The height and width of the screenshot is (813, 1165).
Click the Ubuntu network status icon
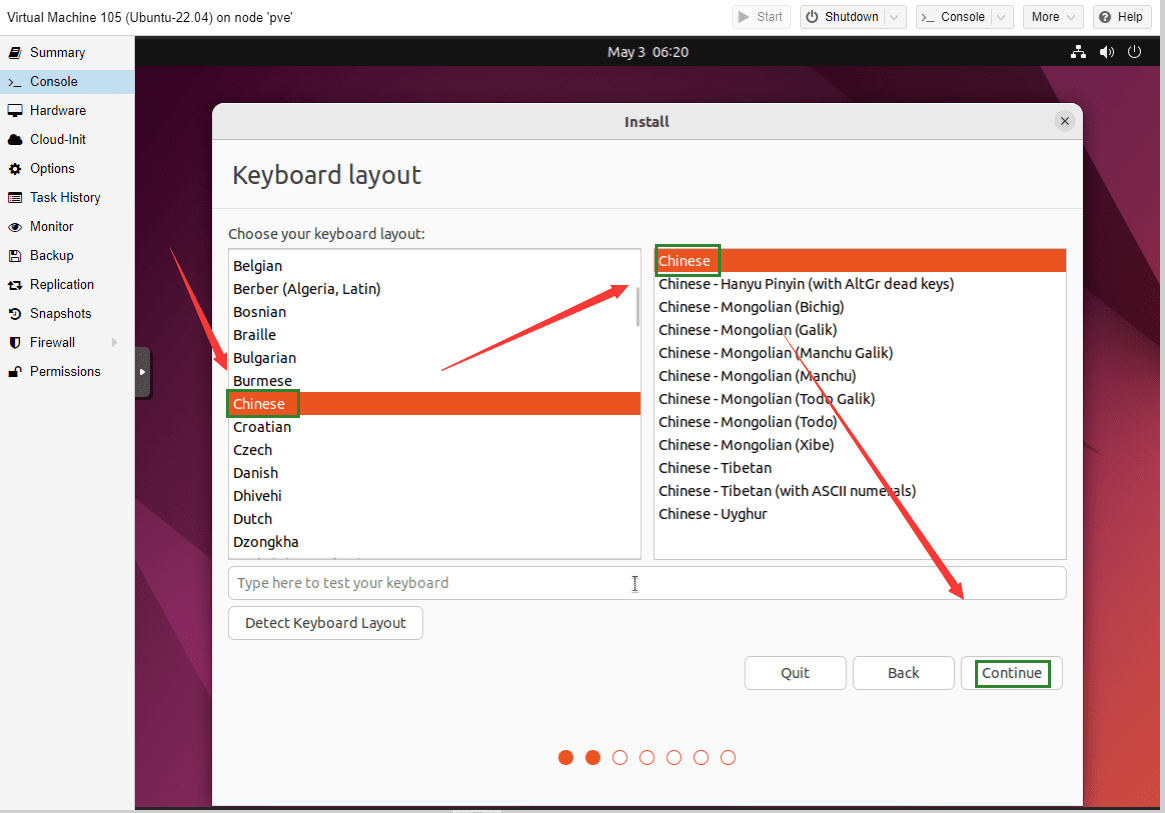click(1078, 52)
